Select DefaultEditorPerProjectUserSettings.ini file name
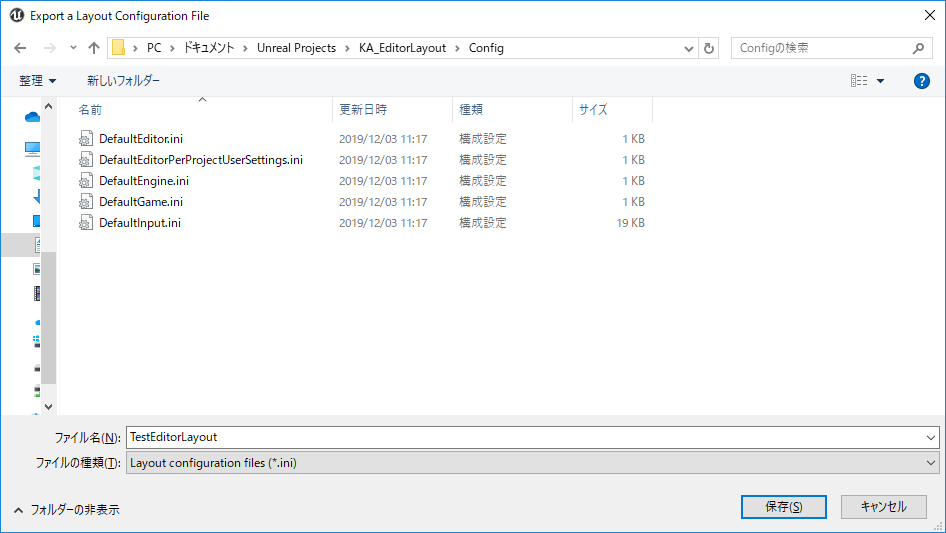Screen dimensions: 946x533 201,160
